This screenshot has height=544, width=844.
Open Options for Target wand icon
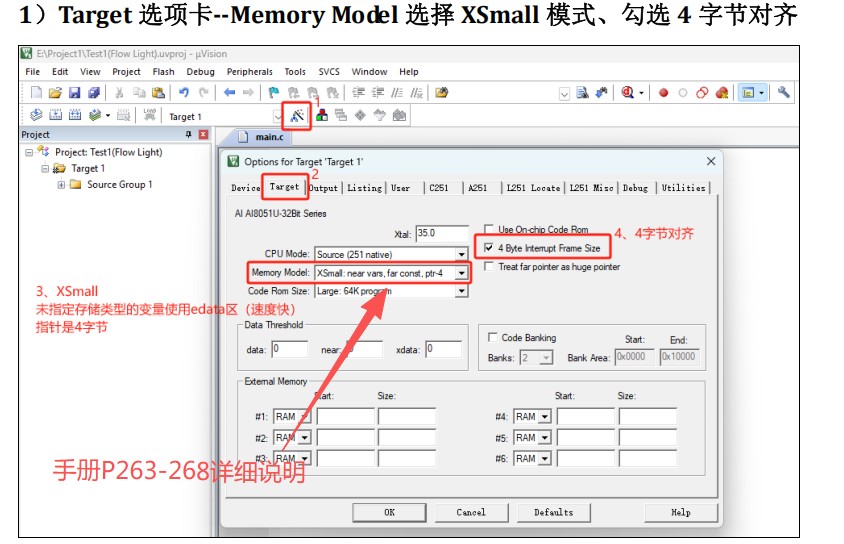(297, 115)
